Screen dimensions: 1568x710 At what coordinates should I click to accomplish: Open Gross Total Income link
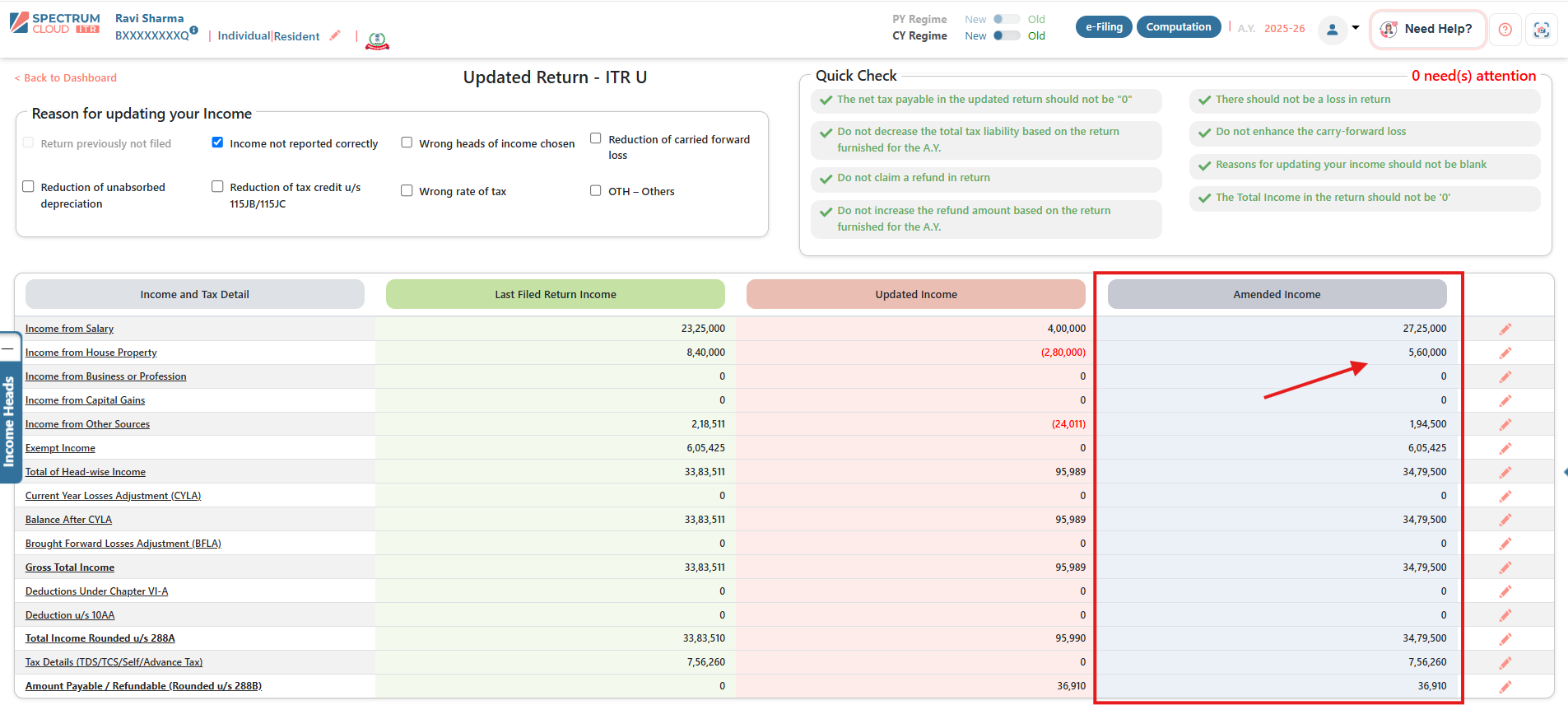tap(69, 568)
